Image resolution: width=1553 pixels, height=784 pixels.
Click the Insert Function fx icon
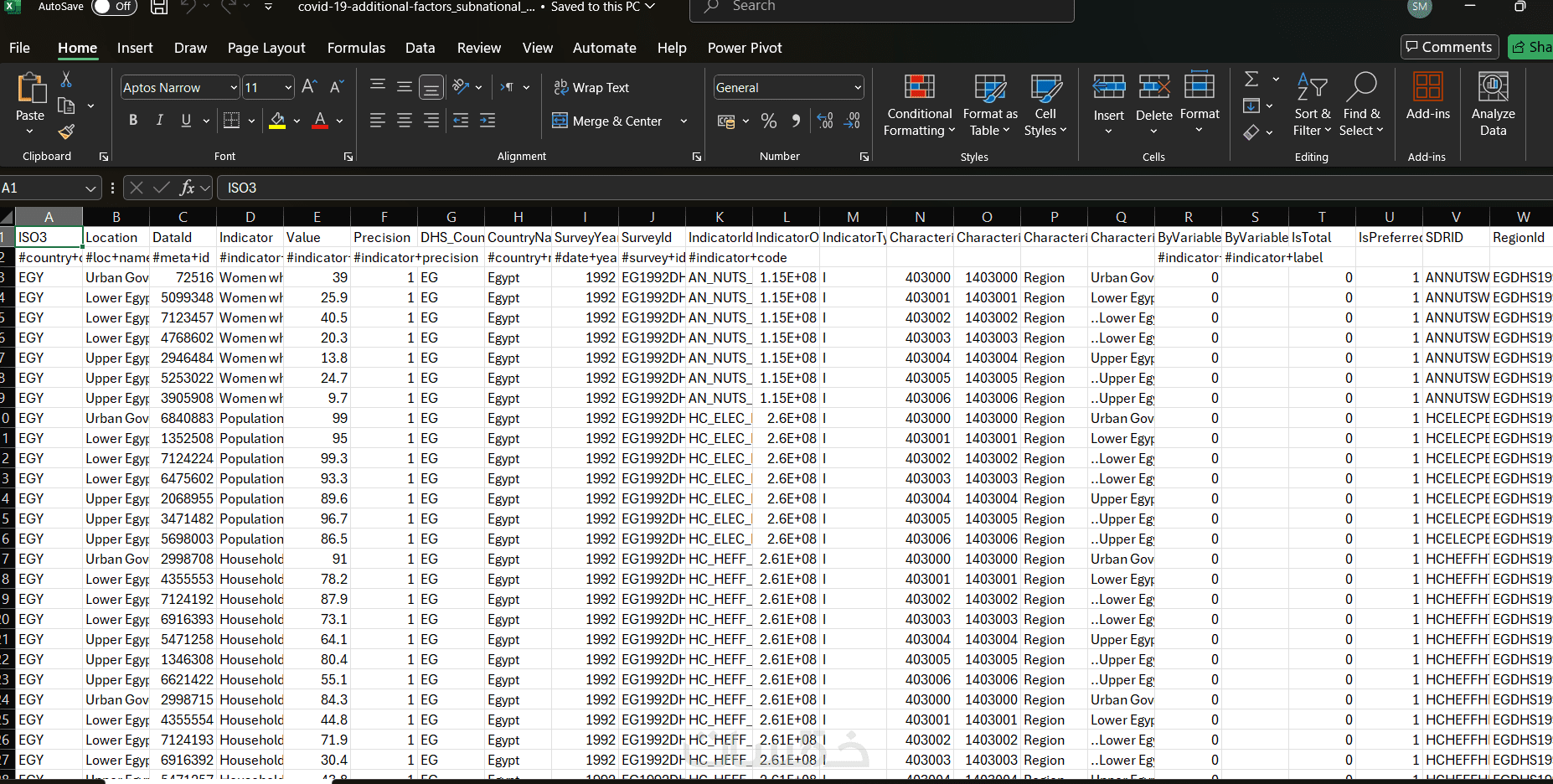[188, 188]
